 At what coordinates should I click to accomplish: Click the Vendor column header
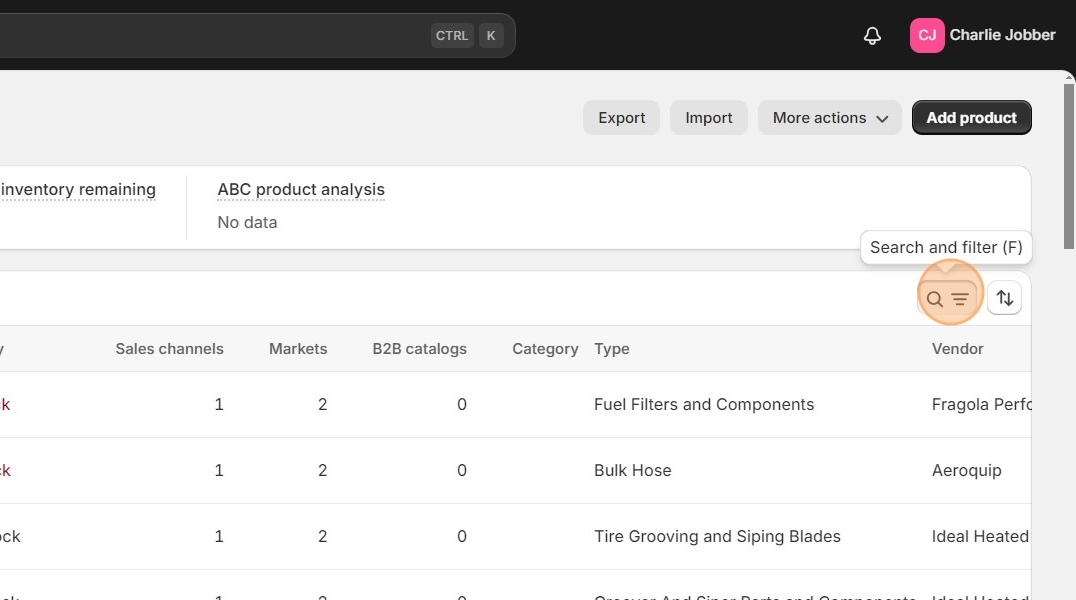click(957, 349)
